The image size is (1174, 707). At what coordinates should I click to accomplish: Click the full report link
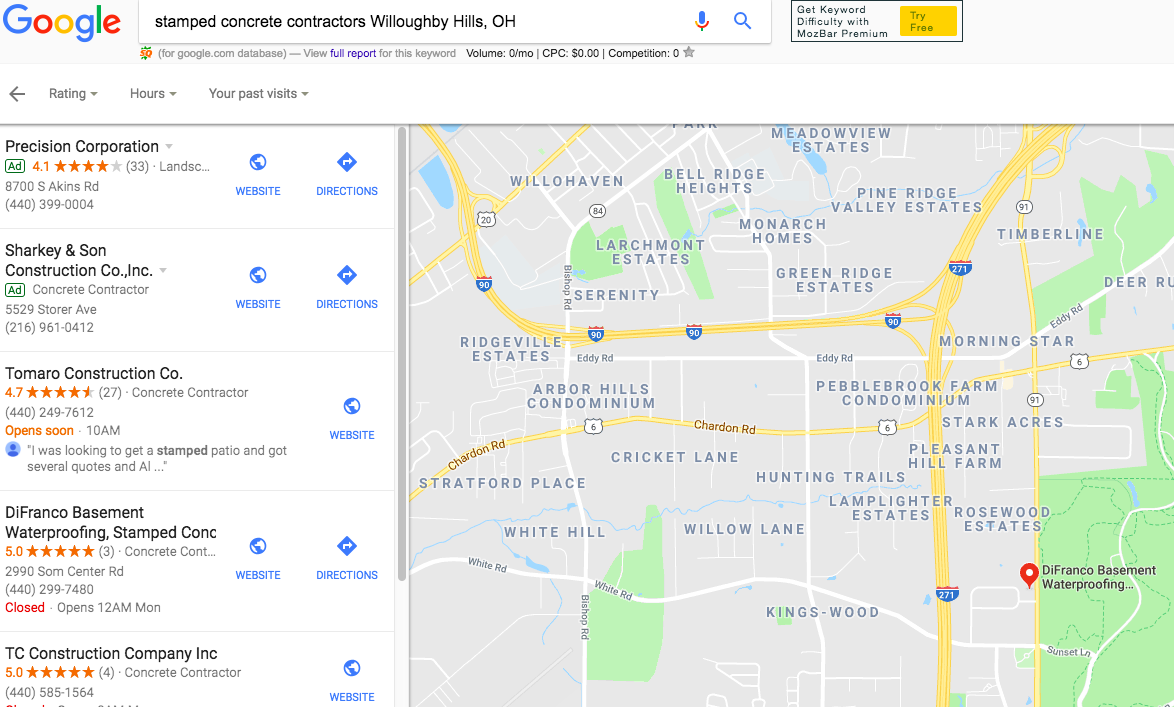353,53
